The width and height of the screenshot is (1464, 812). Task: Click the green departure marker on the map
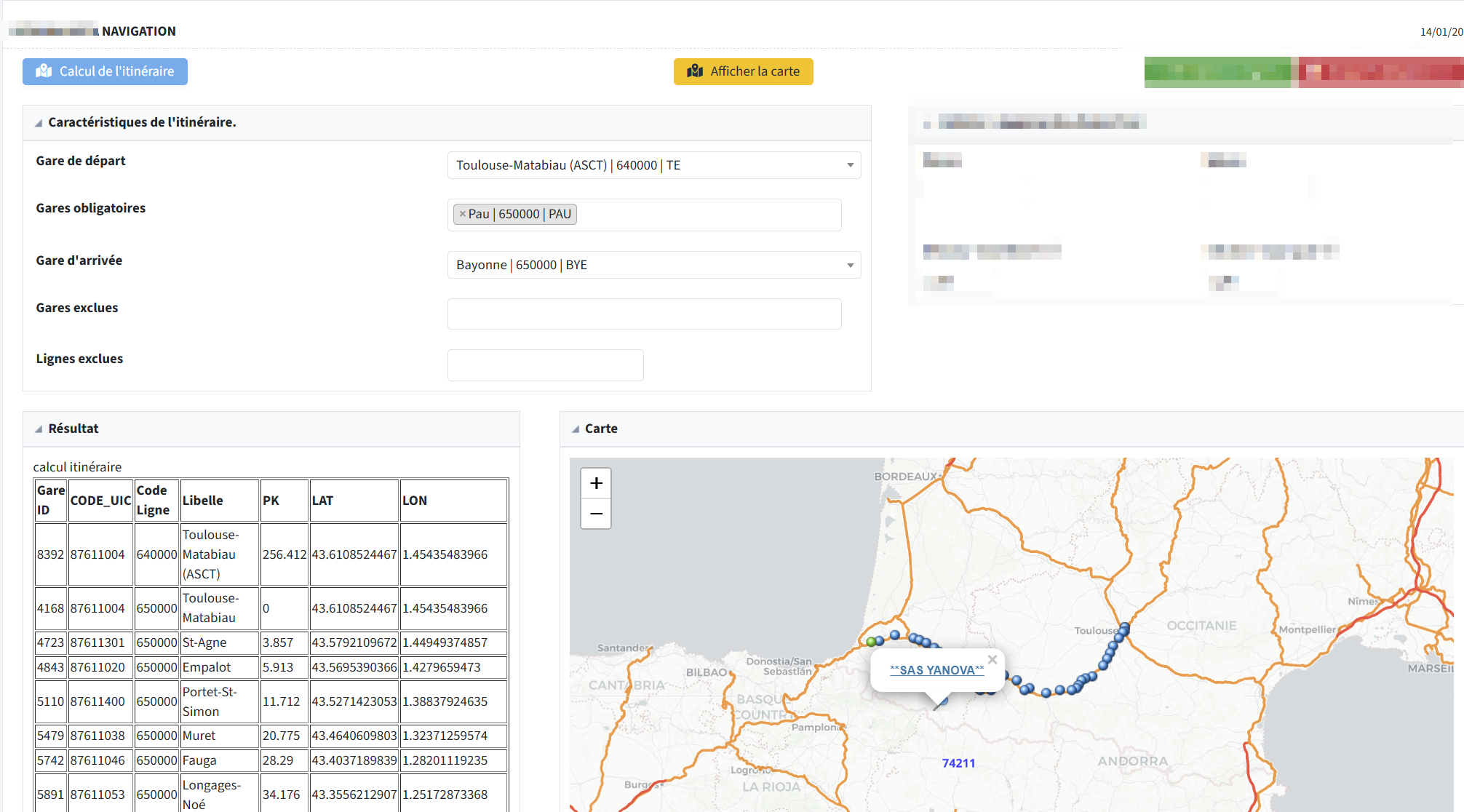(x=871, y=641)
